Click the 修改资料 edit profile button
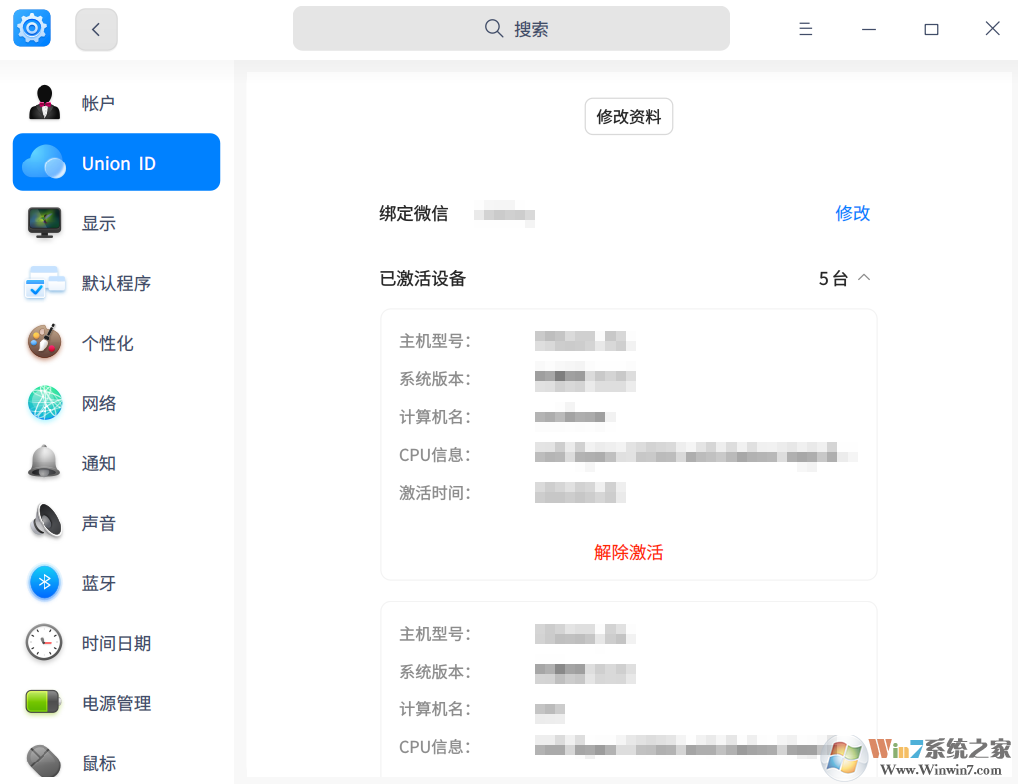1018x784 pixels. 628,117
